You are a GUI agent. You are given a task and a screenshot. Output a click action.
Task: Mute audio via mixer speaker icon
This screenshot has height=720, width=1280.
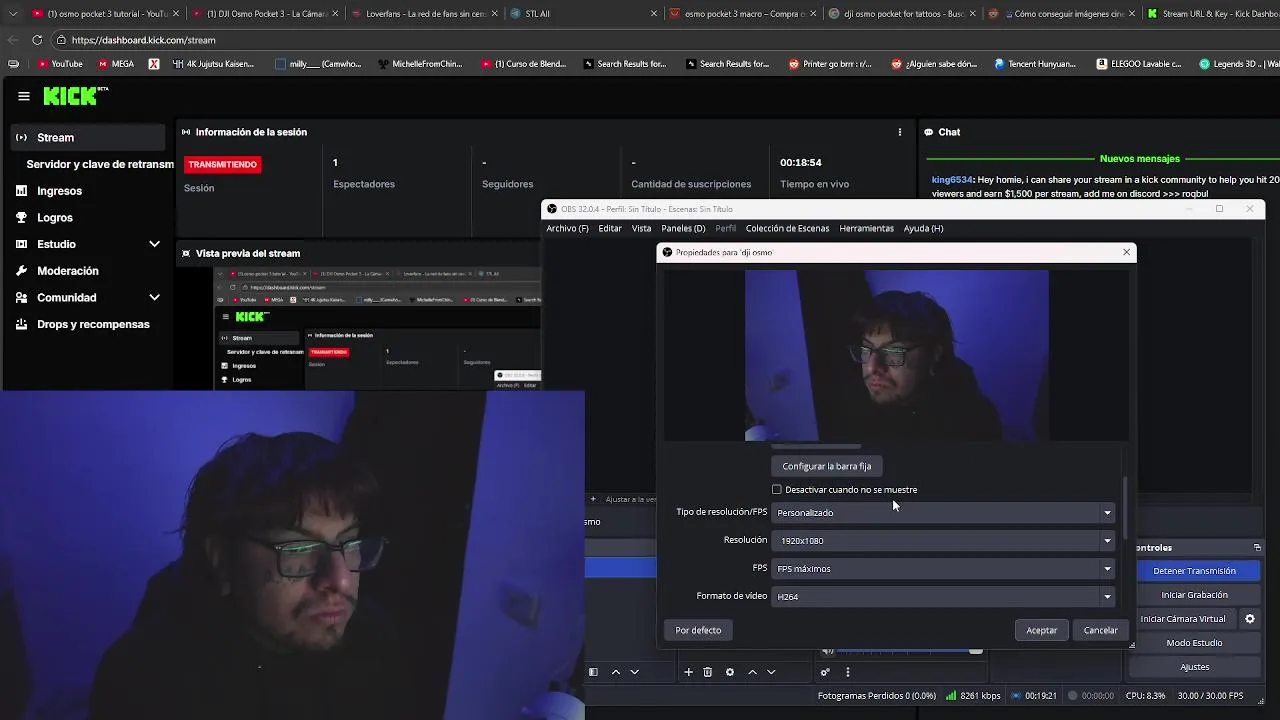coord(827,651)
